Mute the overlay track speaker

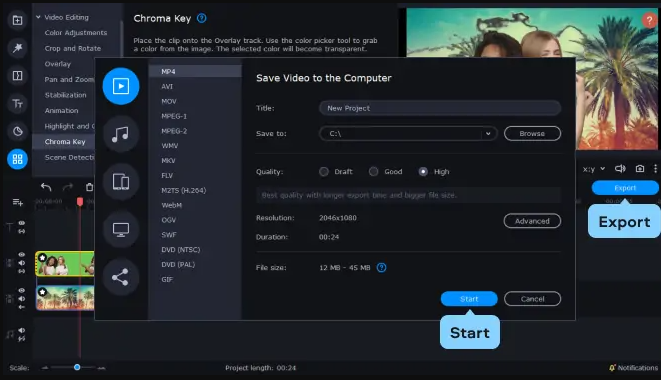pyautogui.click(x=21, y=263)
